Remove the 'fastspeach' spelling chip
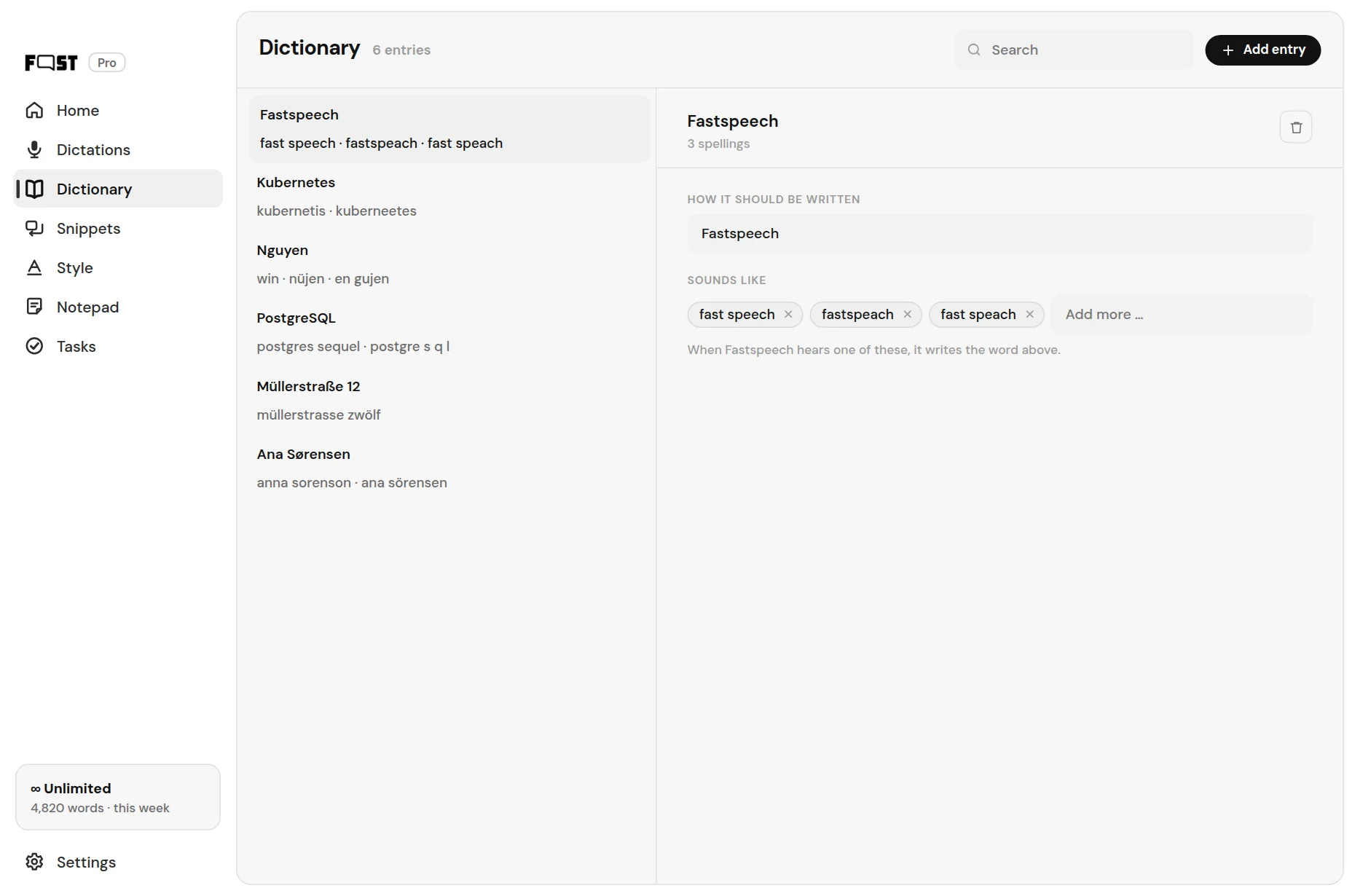Screen dimensions: 1355x896 pos(908,315)
